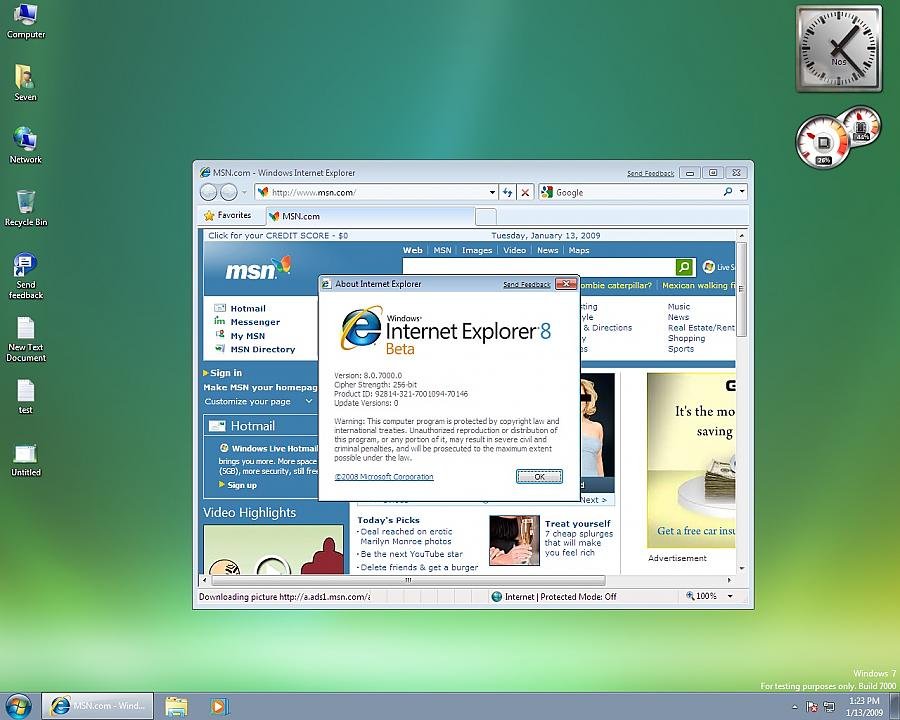Open the Shopping link
Image resolution: width=900 pixels, height=720 pixels.
tap(686, 338)
